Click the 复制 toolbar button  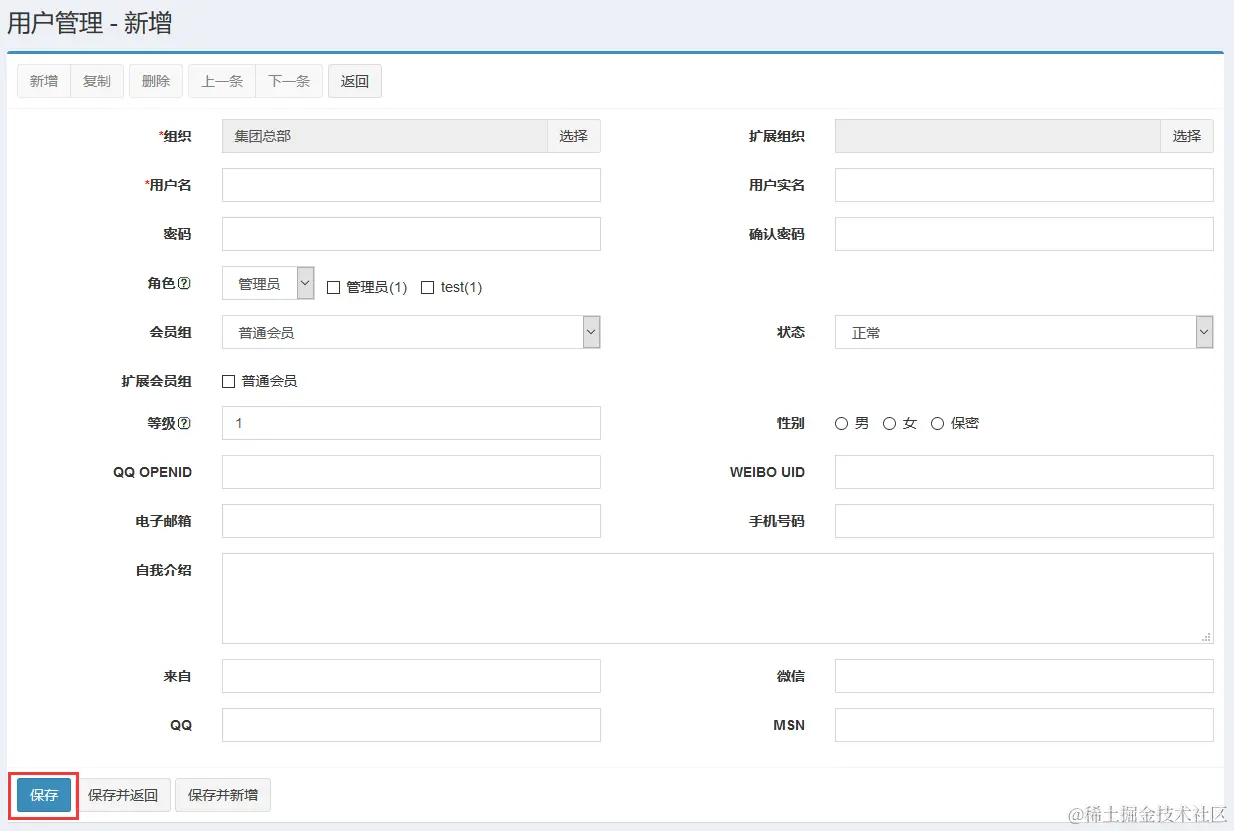[97, 81]
